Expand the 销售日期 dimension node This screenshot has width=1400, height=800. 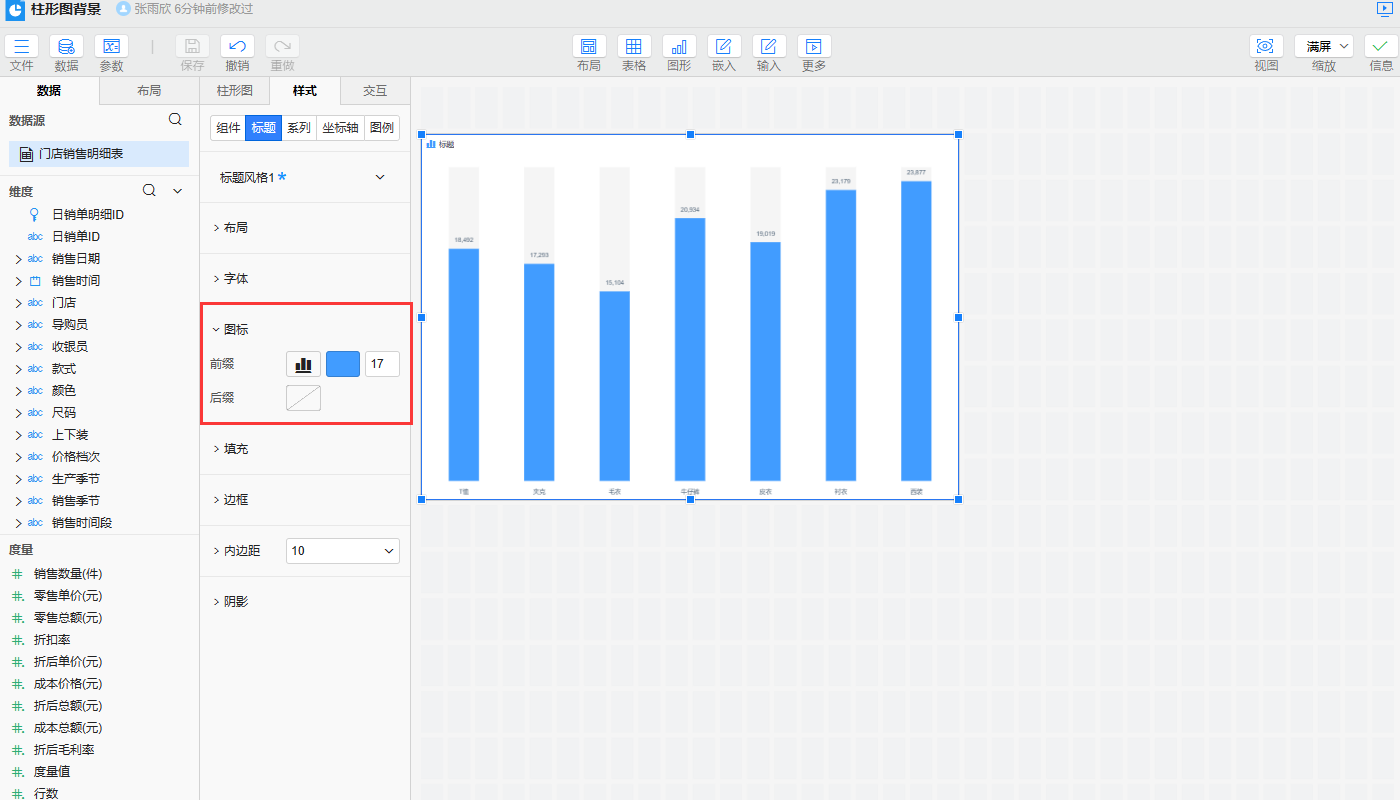pyautogui.click(x=18, y=259)
